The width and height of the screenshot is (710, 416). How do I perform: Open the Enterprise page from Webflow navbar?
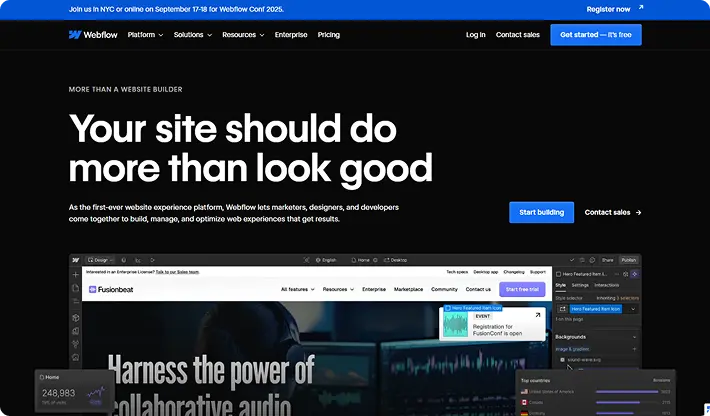291,35
